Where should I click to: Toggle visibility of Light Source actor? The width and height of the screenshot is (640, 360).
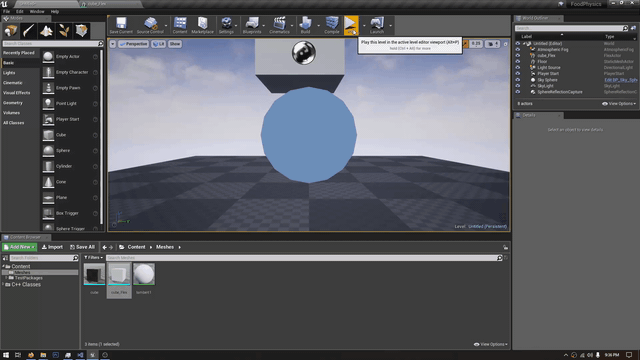tap(518, 68)
